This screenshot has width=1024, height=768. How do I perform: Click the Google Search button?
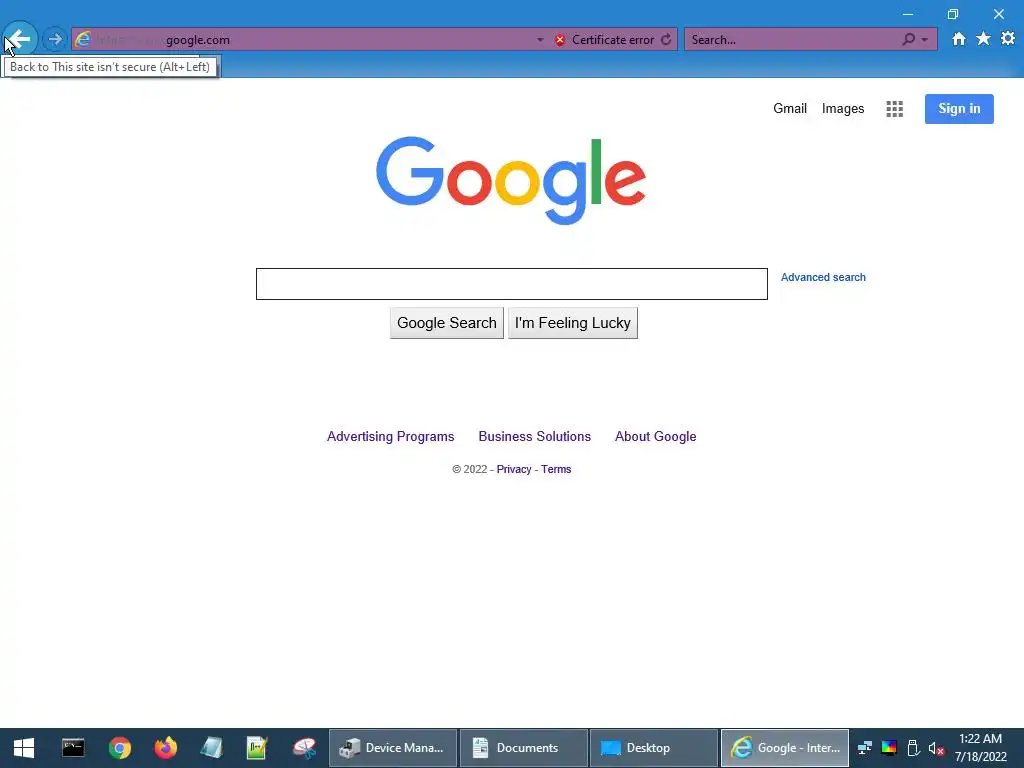click(x=447, y=323)
